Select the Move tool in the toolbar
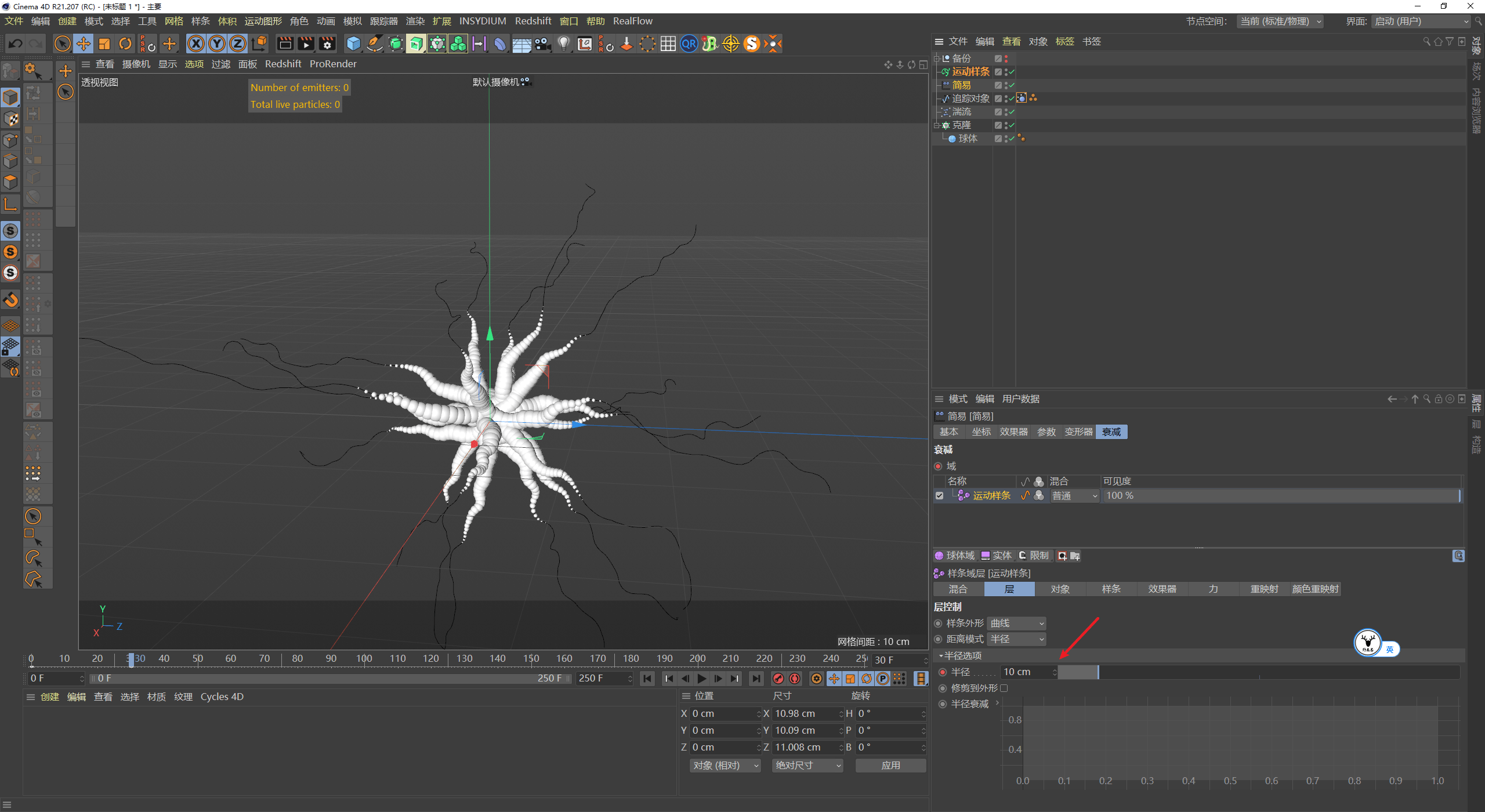This screenshot has width=1485, height=812. pos(84,43)
